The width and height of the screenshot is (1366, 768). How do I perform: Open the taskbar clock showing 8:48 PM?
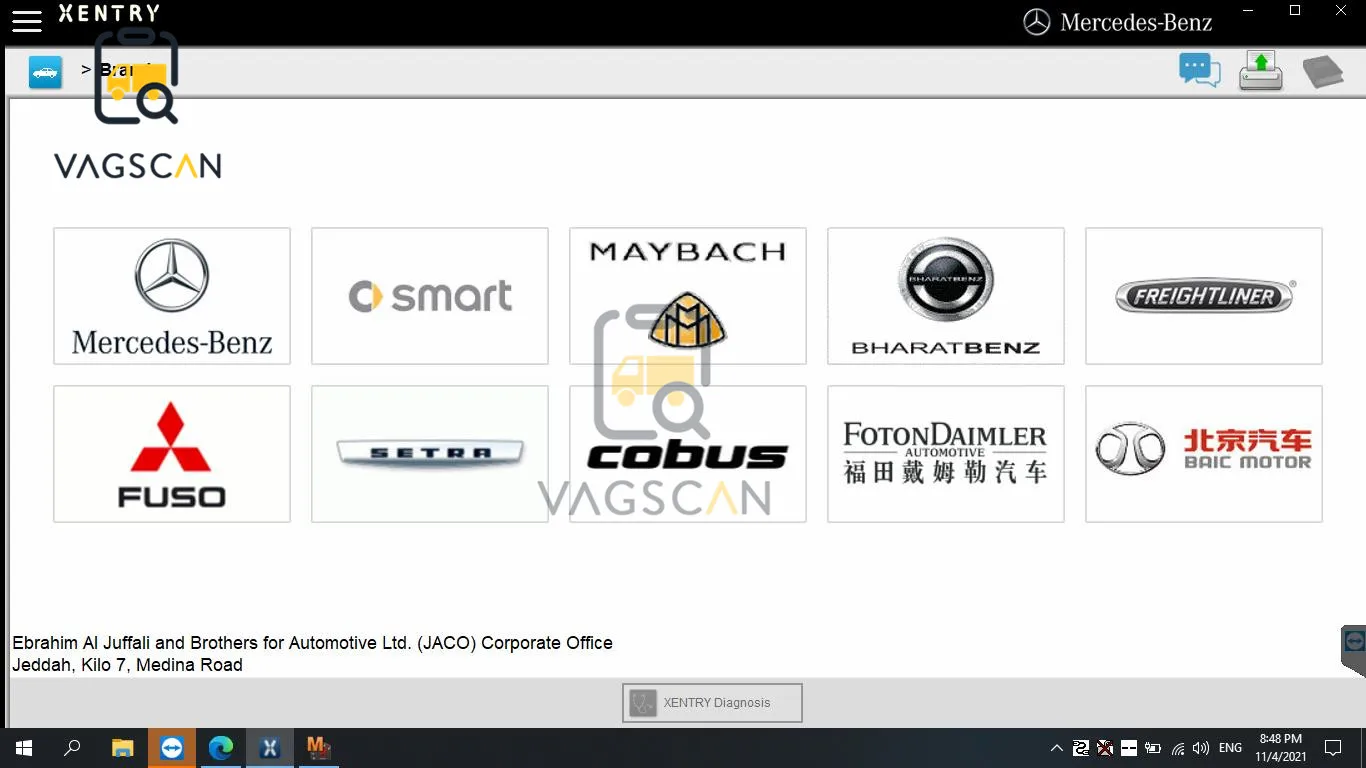[x=1280, y=748]
